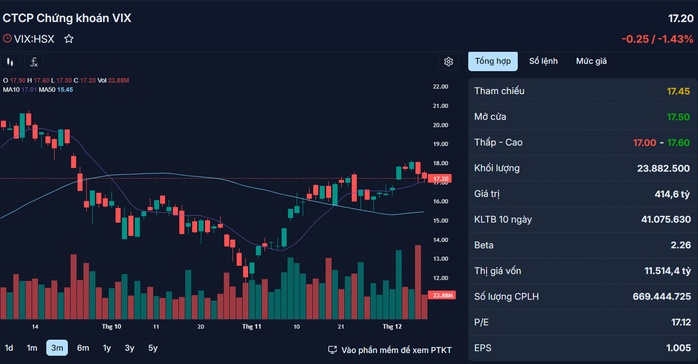Set chart range to 3y
698x364 pixels.
[x=130, y=348]
